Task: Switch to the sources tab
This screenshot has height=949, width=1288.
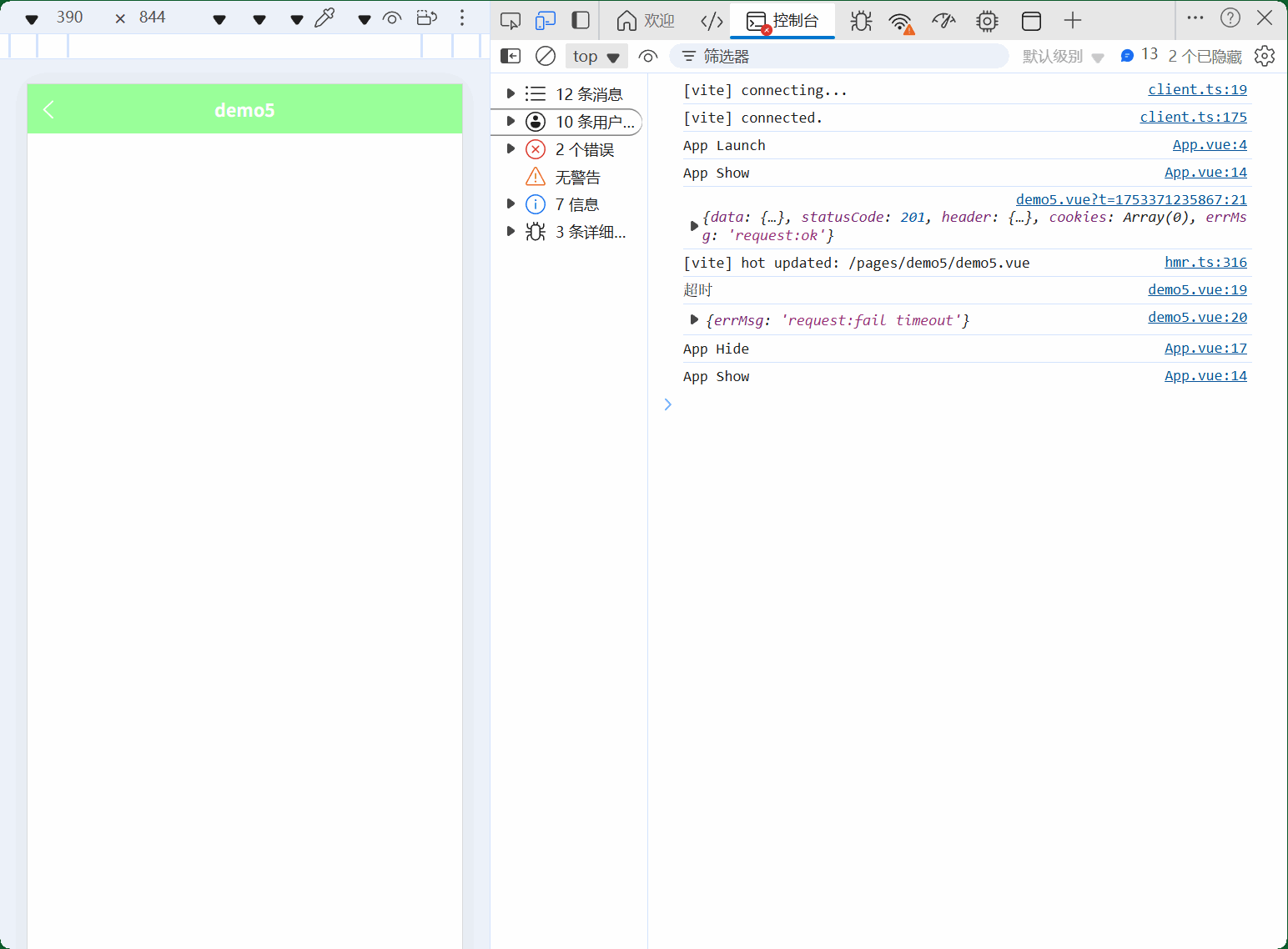Action: pyautogui.click(x=711, y=20)
